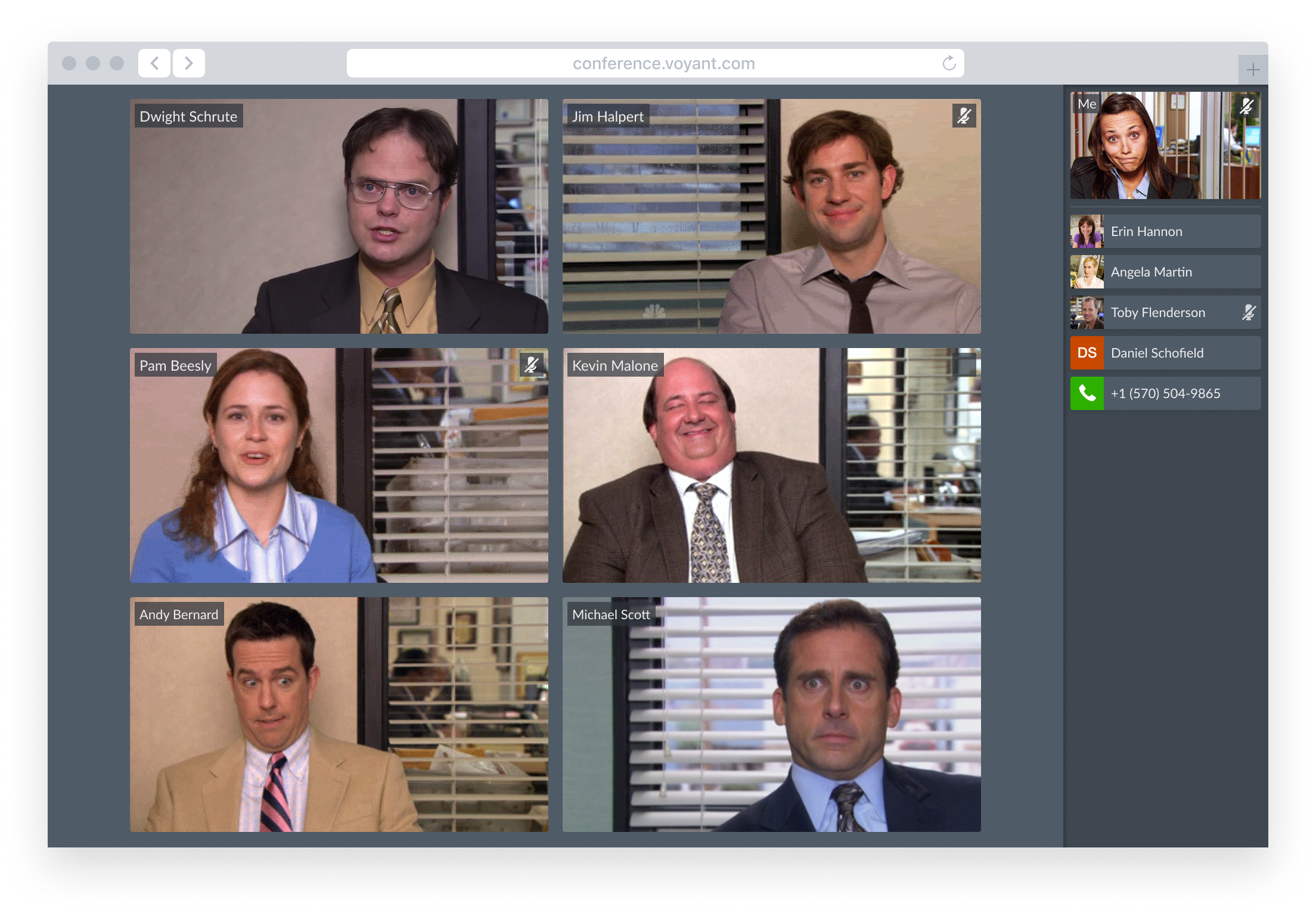
Task: Click the green phone call icon
Action: pos(1087,393)
